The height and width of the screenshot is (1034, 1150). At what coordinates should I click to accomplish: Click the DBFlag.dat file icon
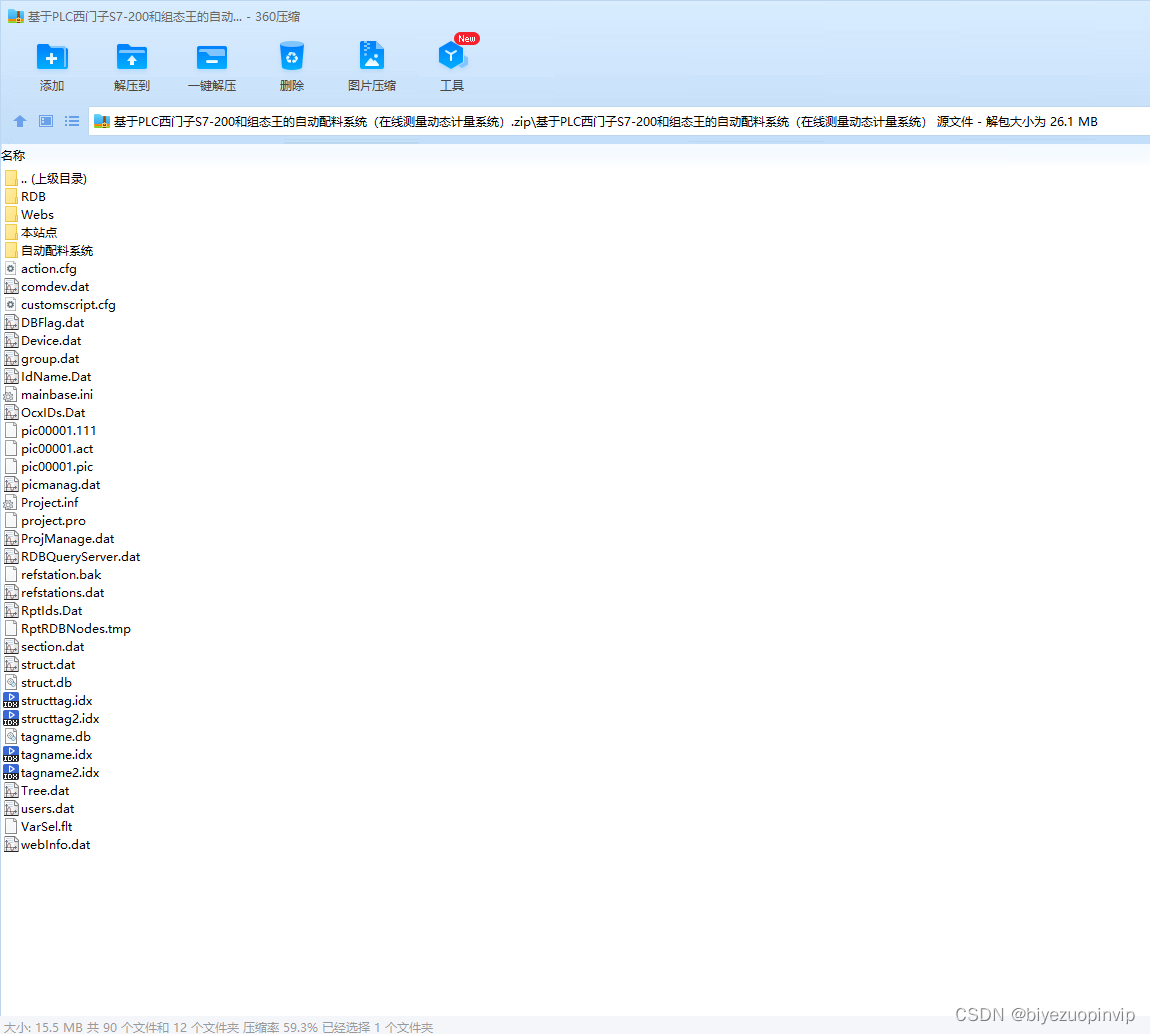pyautogui.click(x=10, y=323)
